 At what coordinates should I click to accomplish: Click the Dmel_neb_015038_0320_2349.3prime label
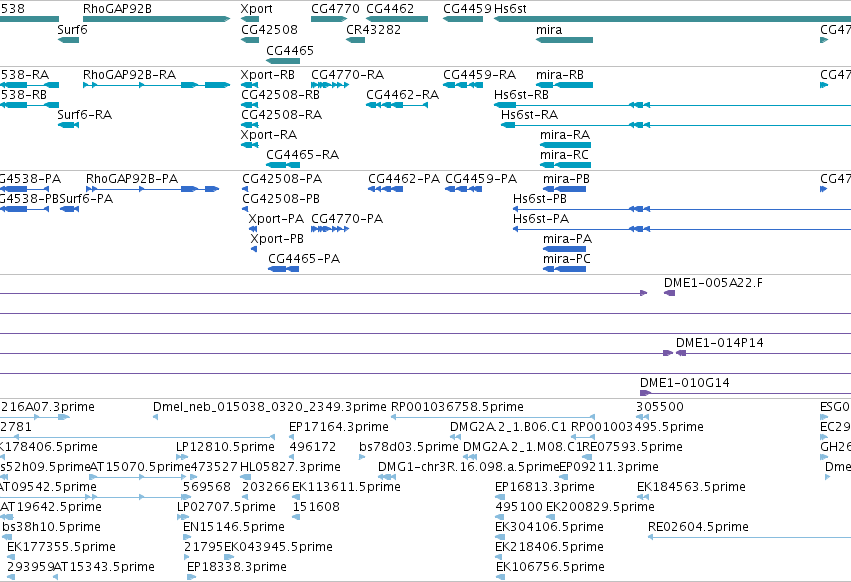pyautogui.click(x=270, y=407)
